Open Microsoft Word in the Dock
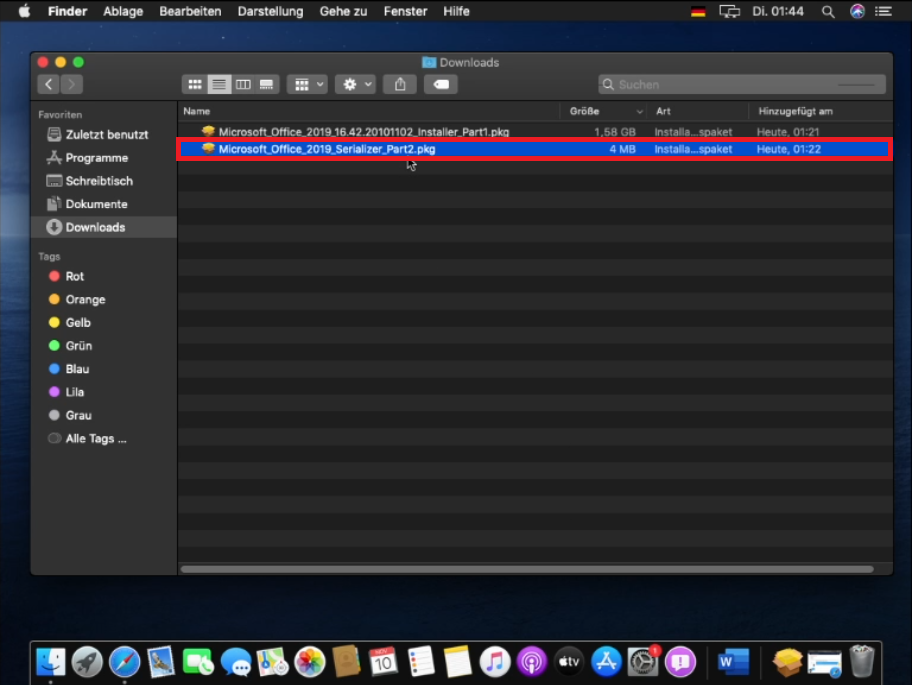 [x=733, y=661]
